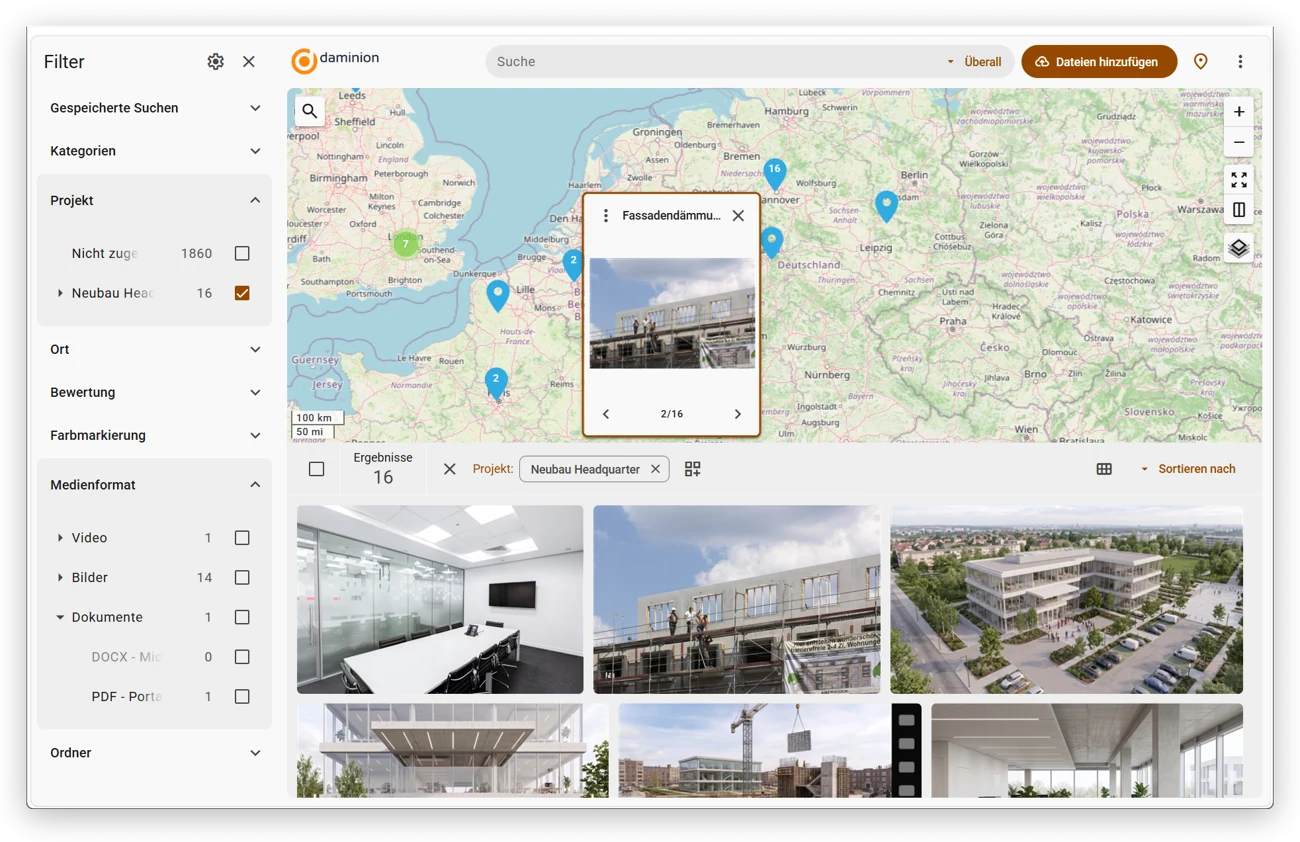The height and width of the screenshot is (842, 1300).
Task: Open the Sortieren nach dropdown
Action: point(1188,469)
